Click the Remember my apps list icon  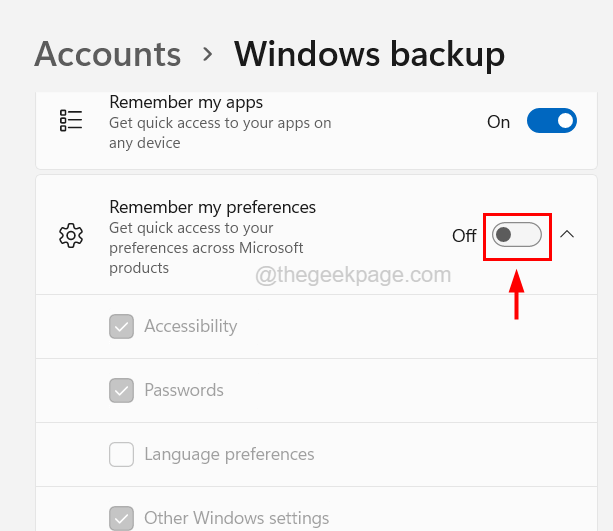pyautogui.click(x=71, y=122)
